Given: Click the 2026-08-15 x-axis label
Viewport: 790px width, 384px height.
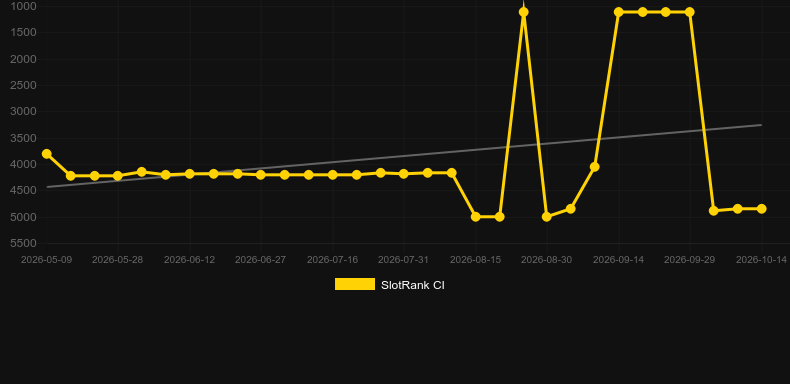Looking at the screenshot, I should pyautogui.click(x=476, y=260).
